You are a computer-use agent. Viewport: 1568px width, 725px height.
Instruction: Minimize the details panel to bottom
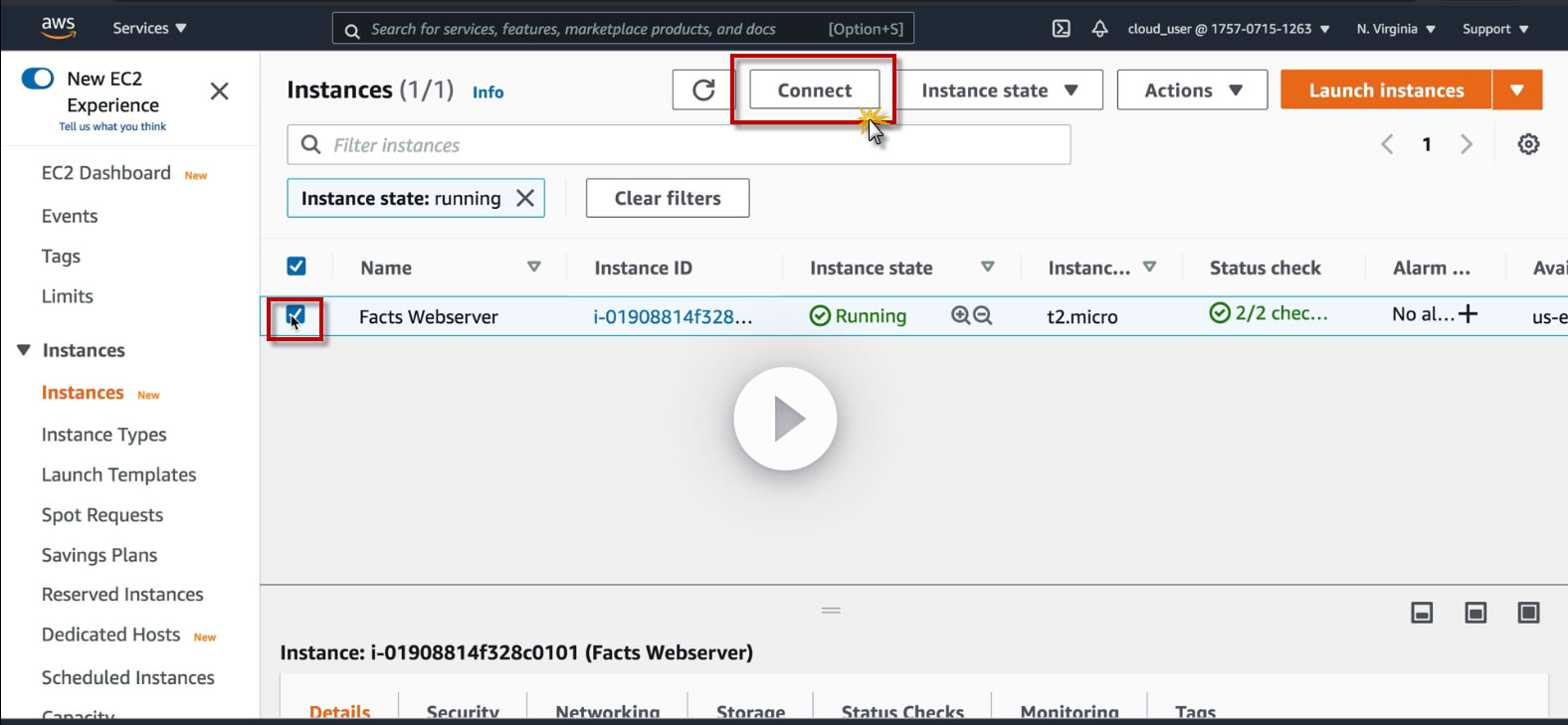point(1422,613)
